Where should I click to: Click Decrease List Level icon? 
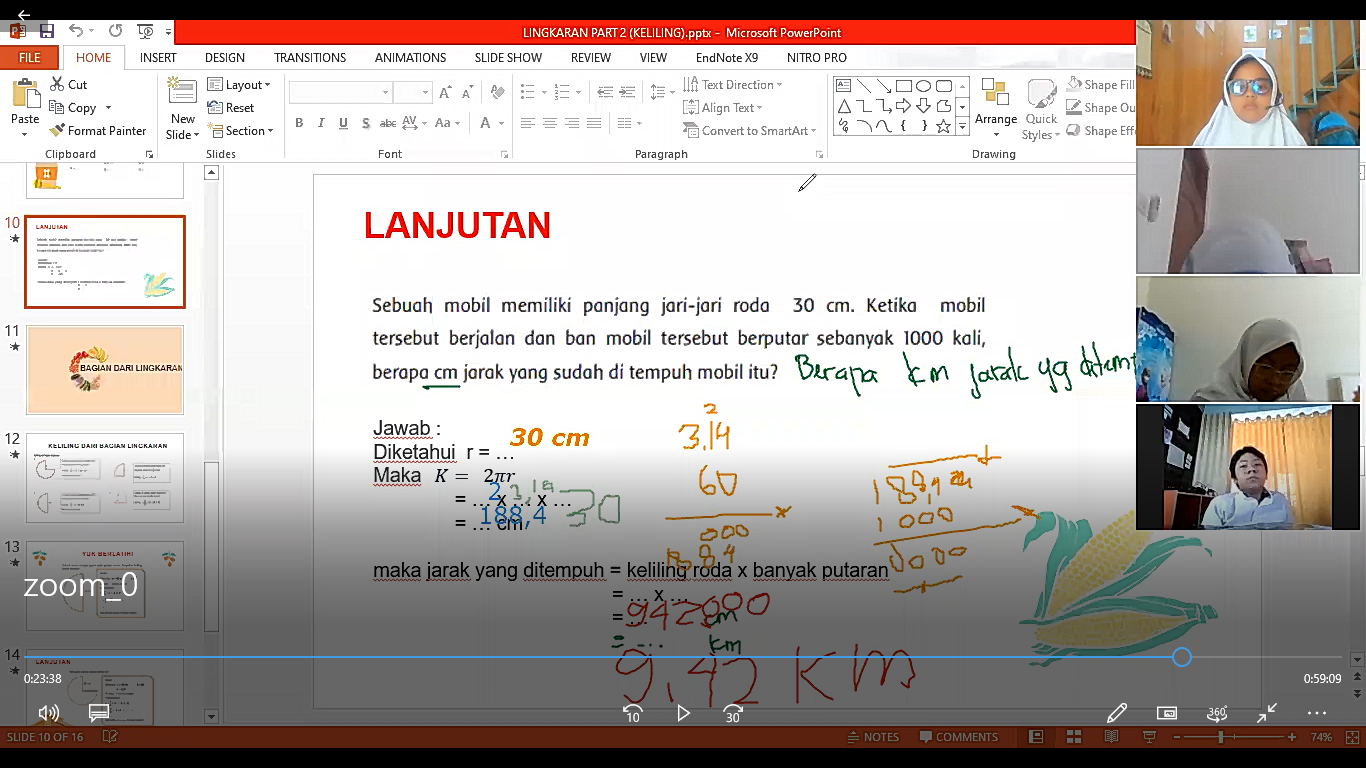(x=604, y=92)
